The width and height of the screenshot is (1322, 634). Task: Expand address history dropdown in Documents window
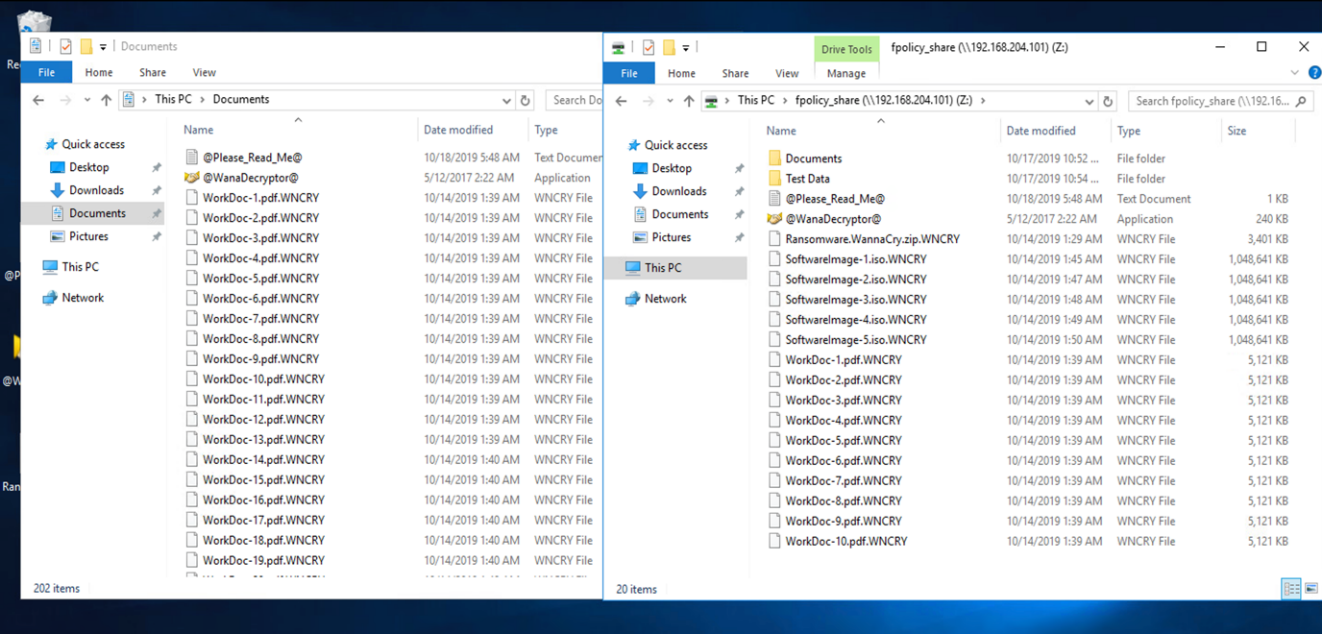coord(506,100)
